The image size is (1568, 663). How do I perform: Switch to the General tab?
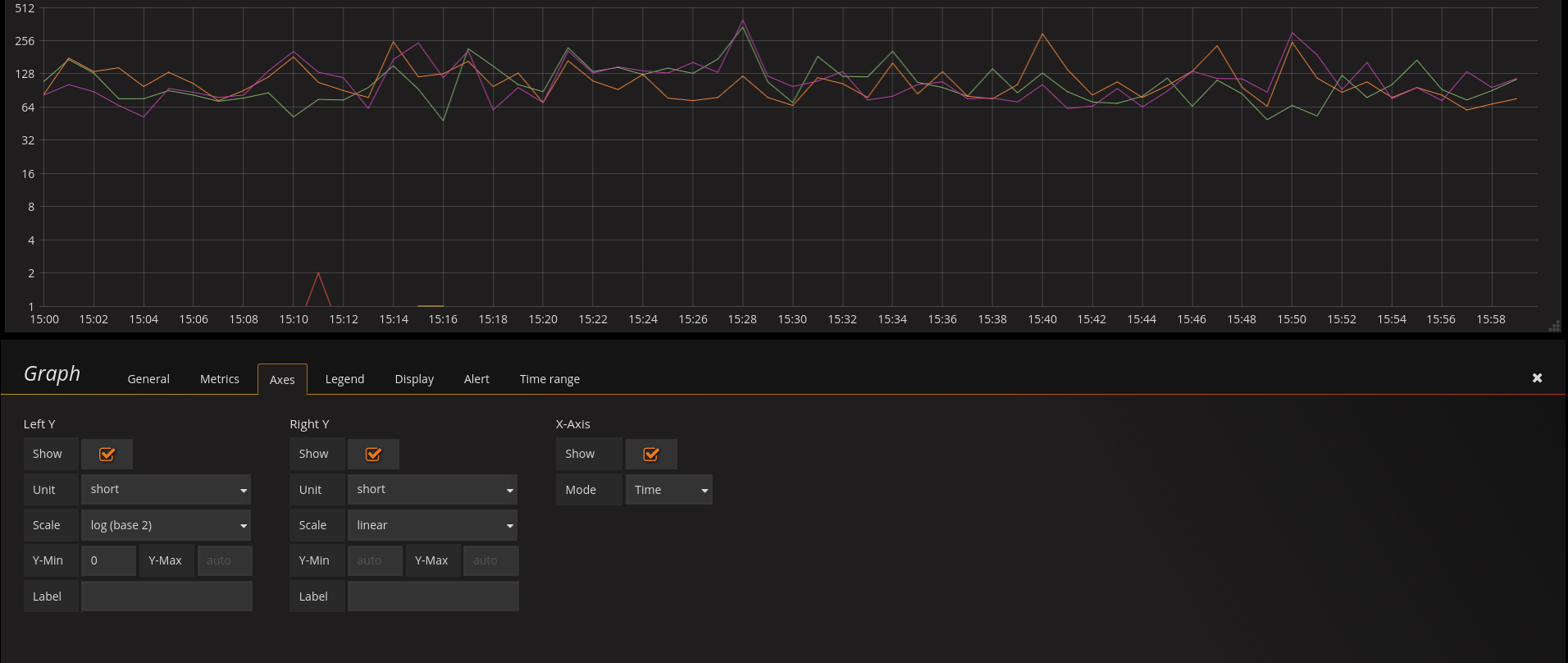pyautogui.click(x=148, y=379)
